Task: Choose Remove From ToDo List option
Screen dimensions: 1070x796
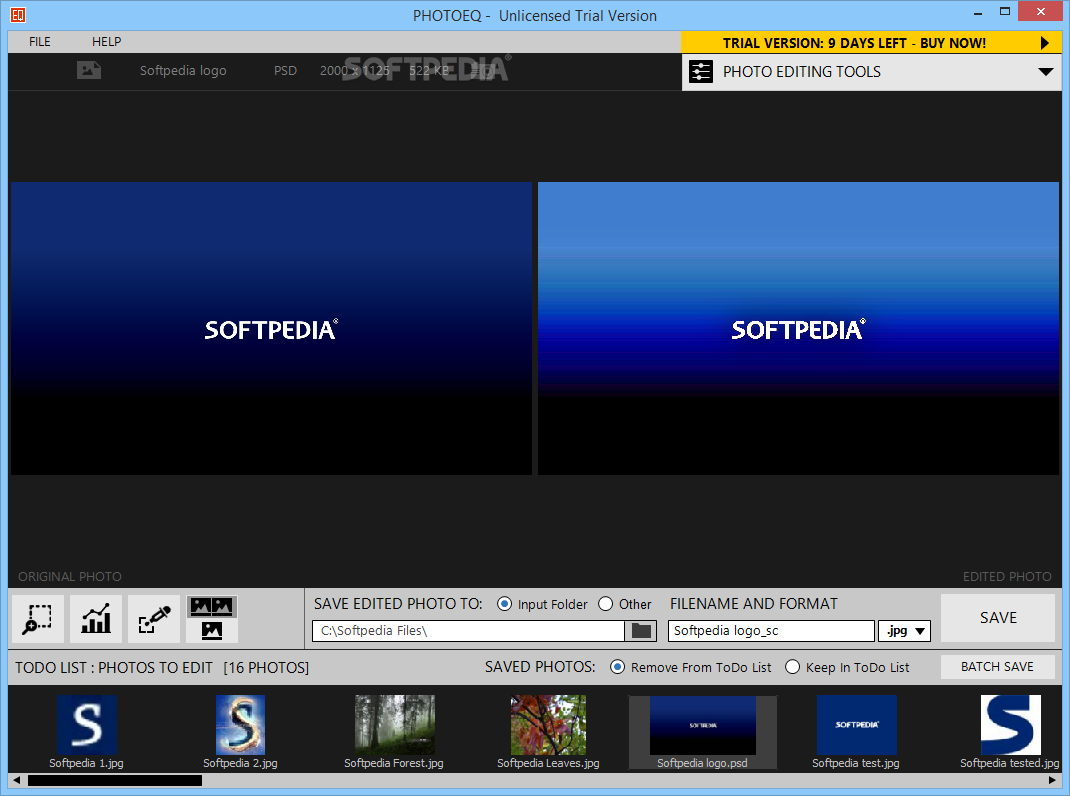Action: [x=617, y=667]
